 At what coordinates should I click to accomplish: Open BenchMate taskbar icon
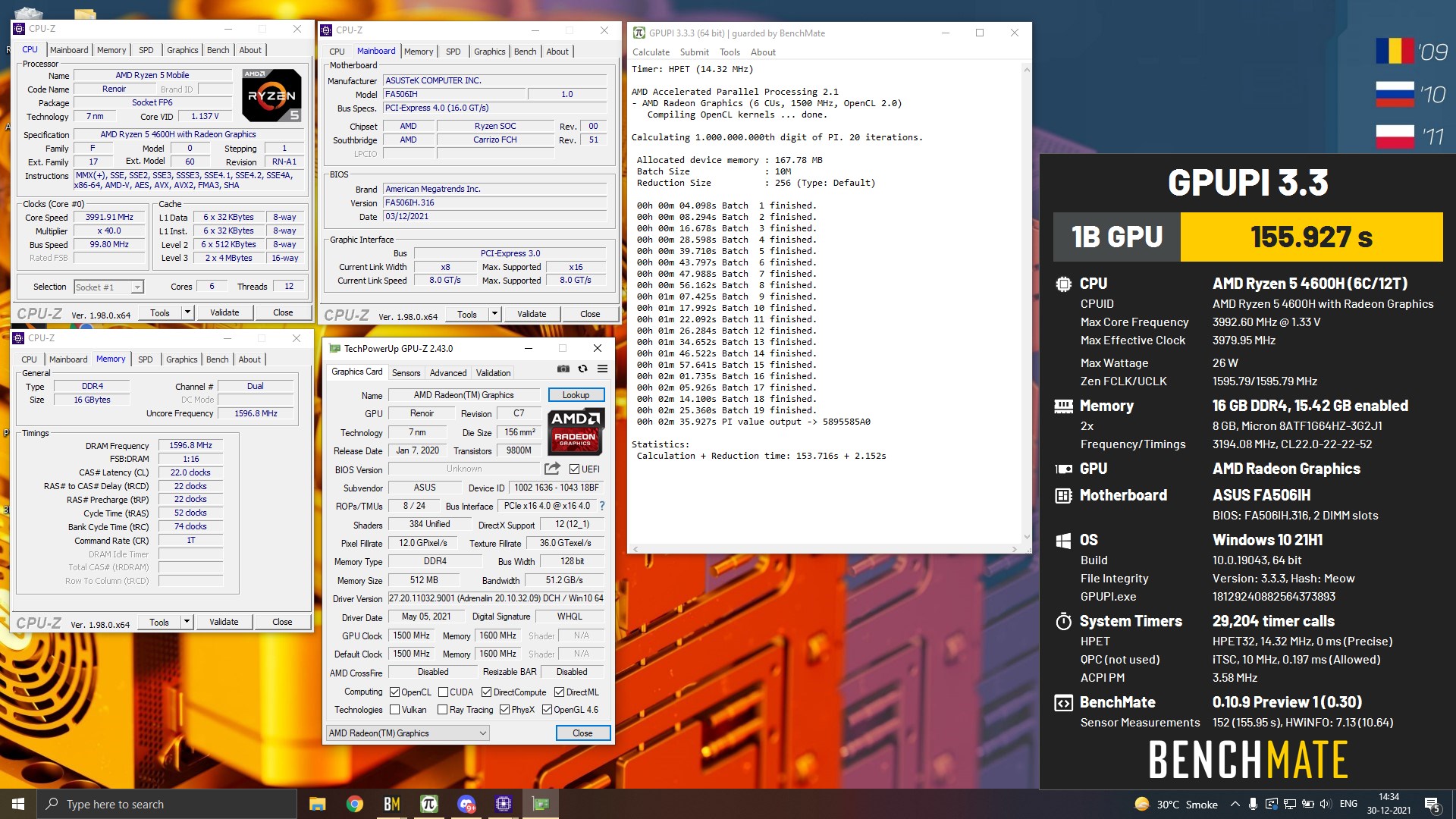pos(392,804)
